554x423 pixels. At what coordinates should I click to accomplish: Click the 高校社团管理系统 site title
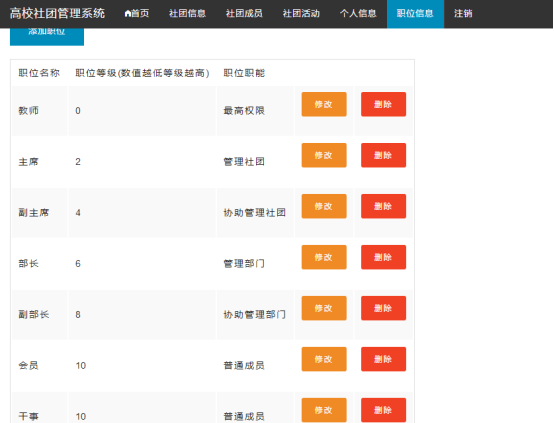[x=57, y=13]
